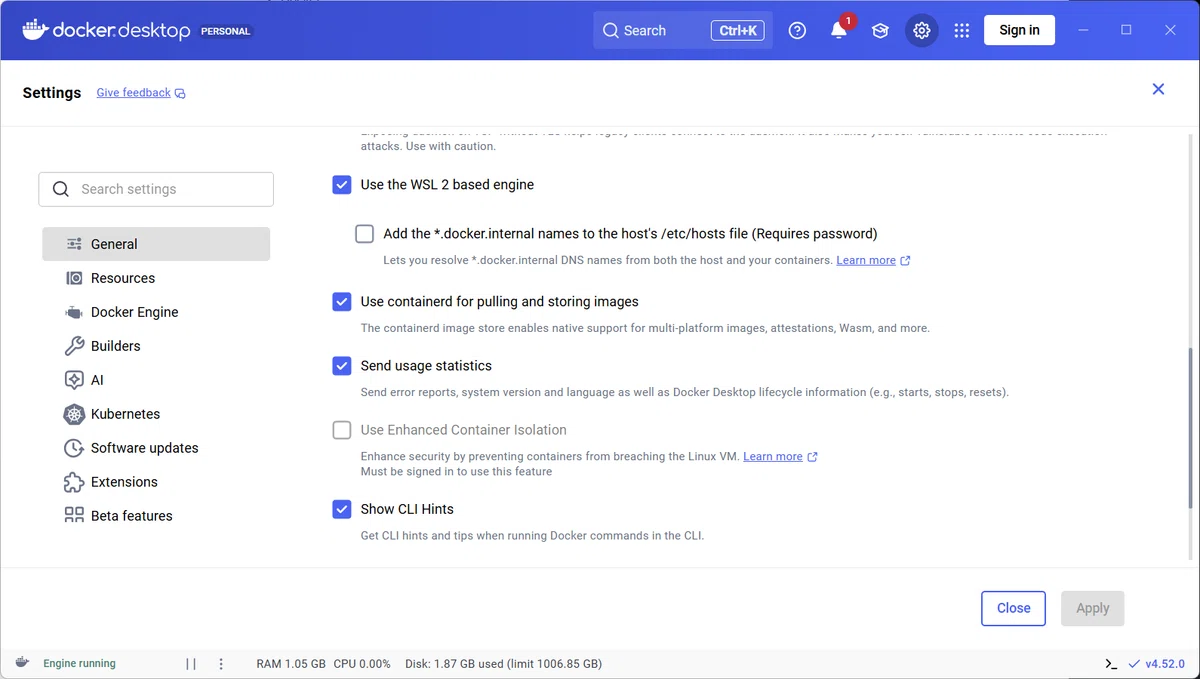
Task: Click the magnifier icon in header Search
Action: [x=611, y=30]
